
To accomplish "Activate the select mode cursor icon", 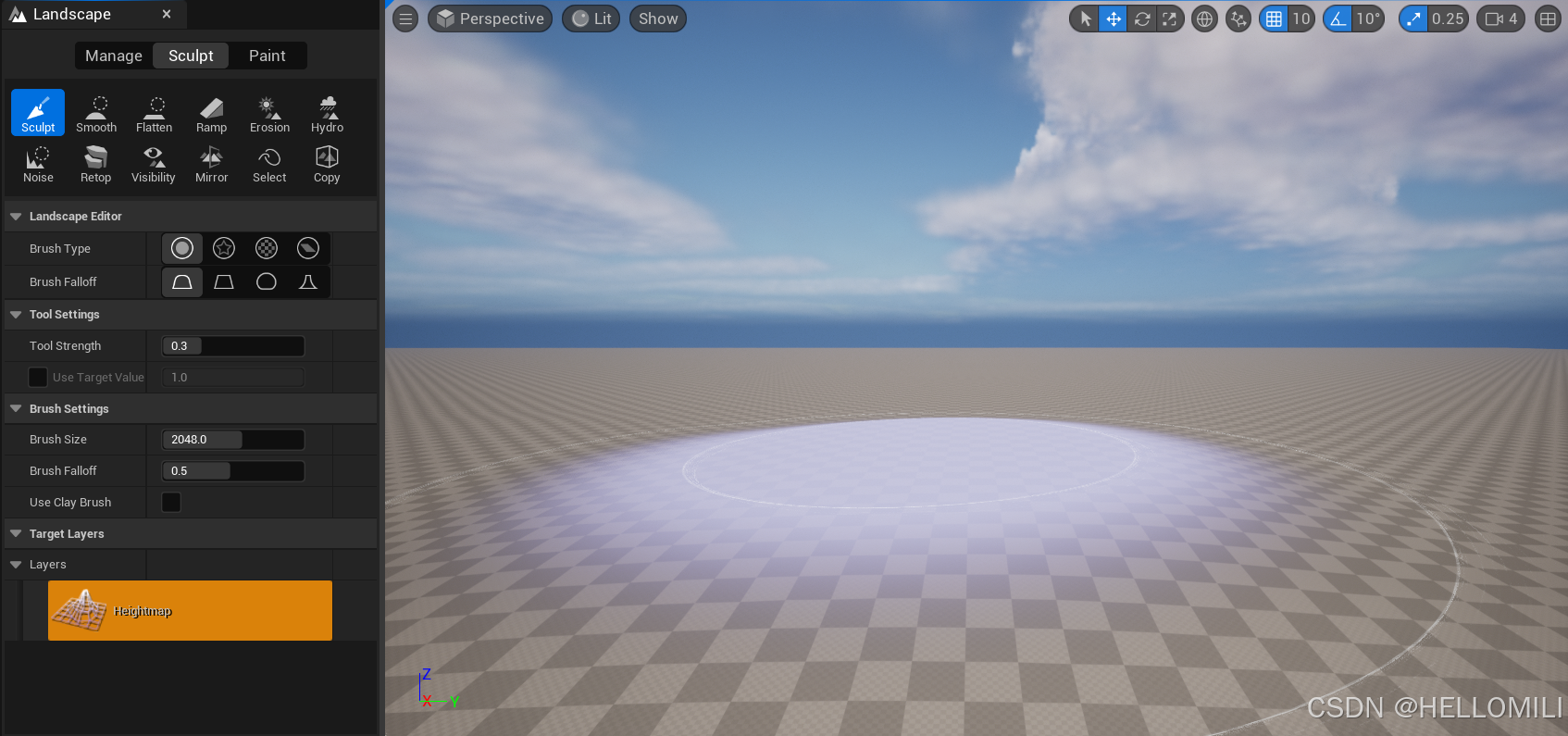I will tap(1085, 19).
